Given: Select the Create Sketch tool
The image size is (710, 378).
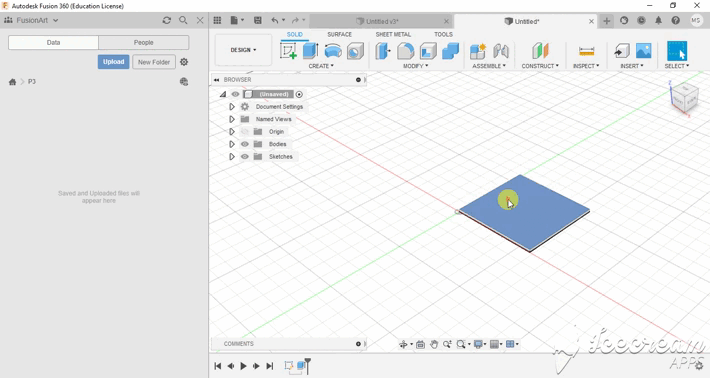Looking at the screenshot, I should pos(288,51).
